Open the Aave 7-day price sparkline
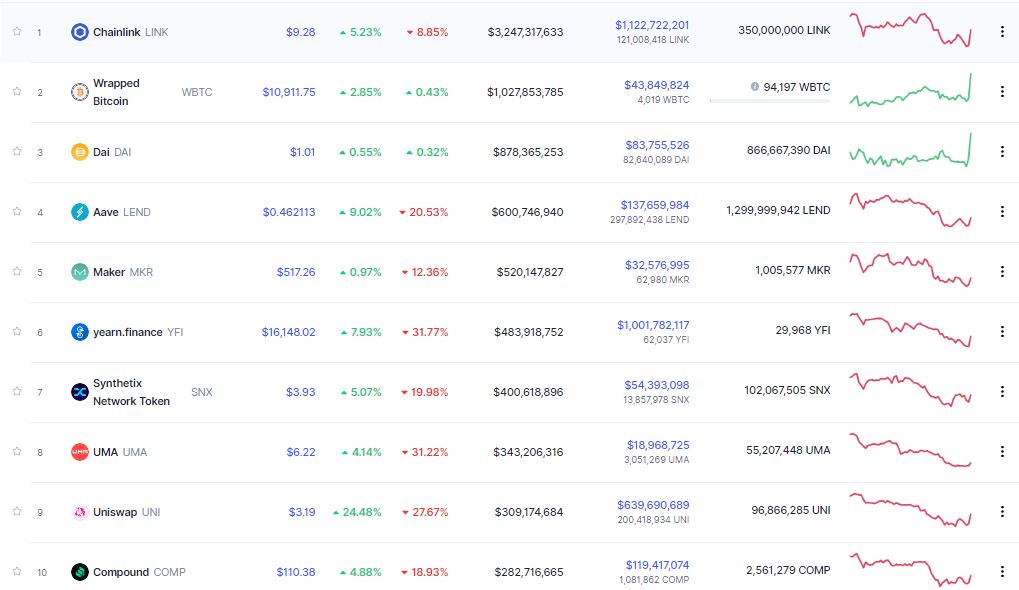This screenshot has width=1019, height=590. pyautogui.click(x=910, y=210)
